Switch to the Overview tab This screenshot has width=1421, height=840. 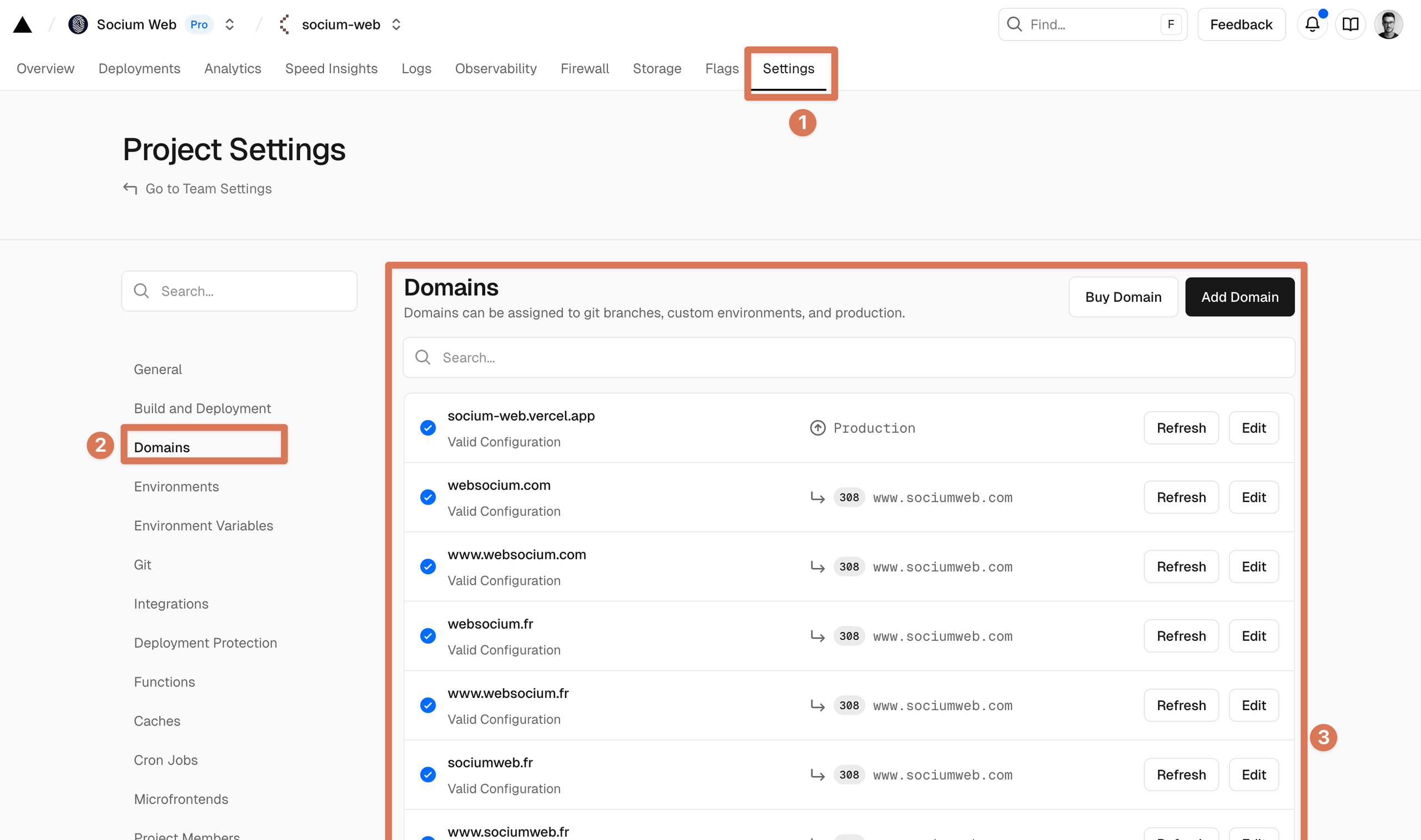tap(46, 68)
